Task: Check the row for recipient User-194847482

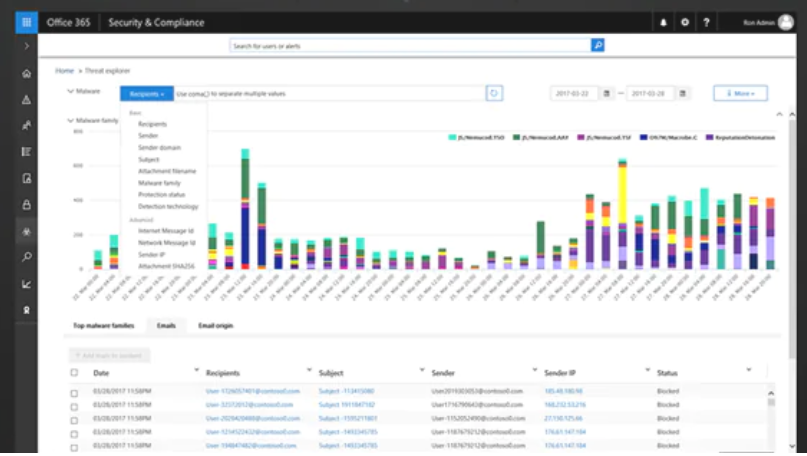Action: [74, 447]
